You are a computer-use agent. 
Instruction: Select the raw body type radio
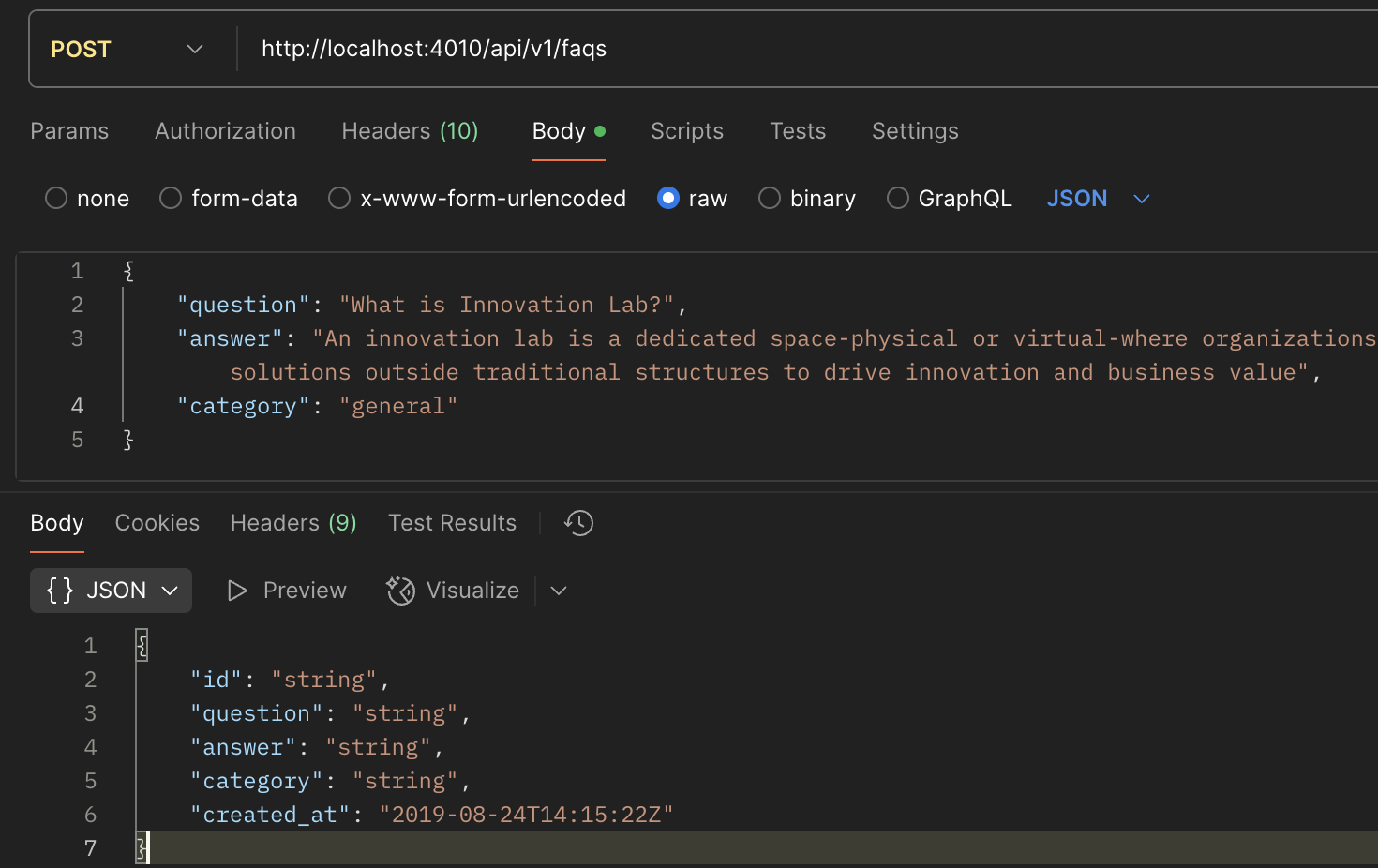[668, 199]
